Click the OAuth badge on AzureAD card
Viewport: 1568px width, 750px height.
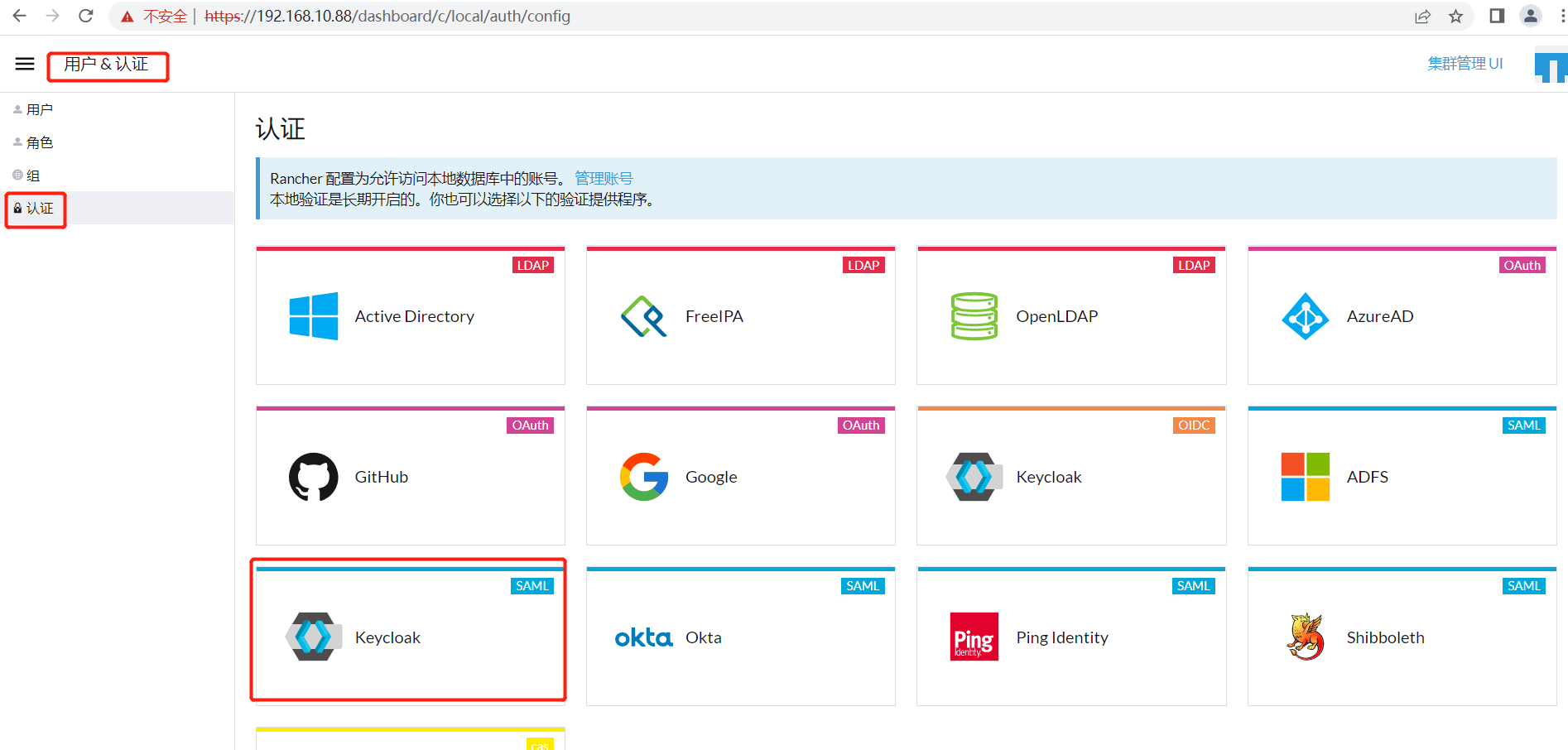coord(1522,266)
